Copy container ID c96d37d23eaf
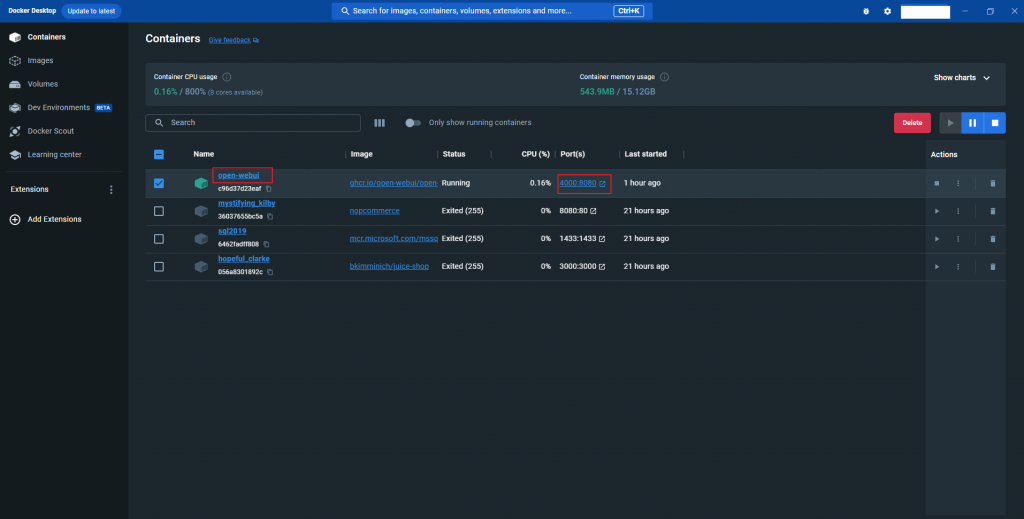The image size is (1024, 519). click(x=268, y=189)
